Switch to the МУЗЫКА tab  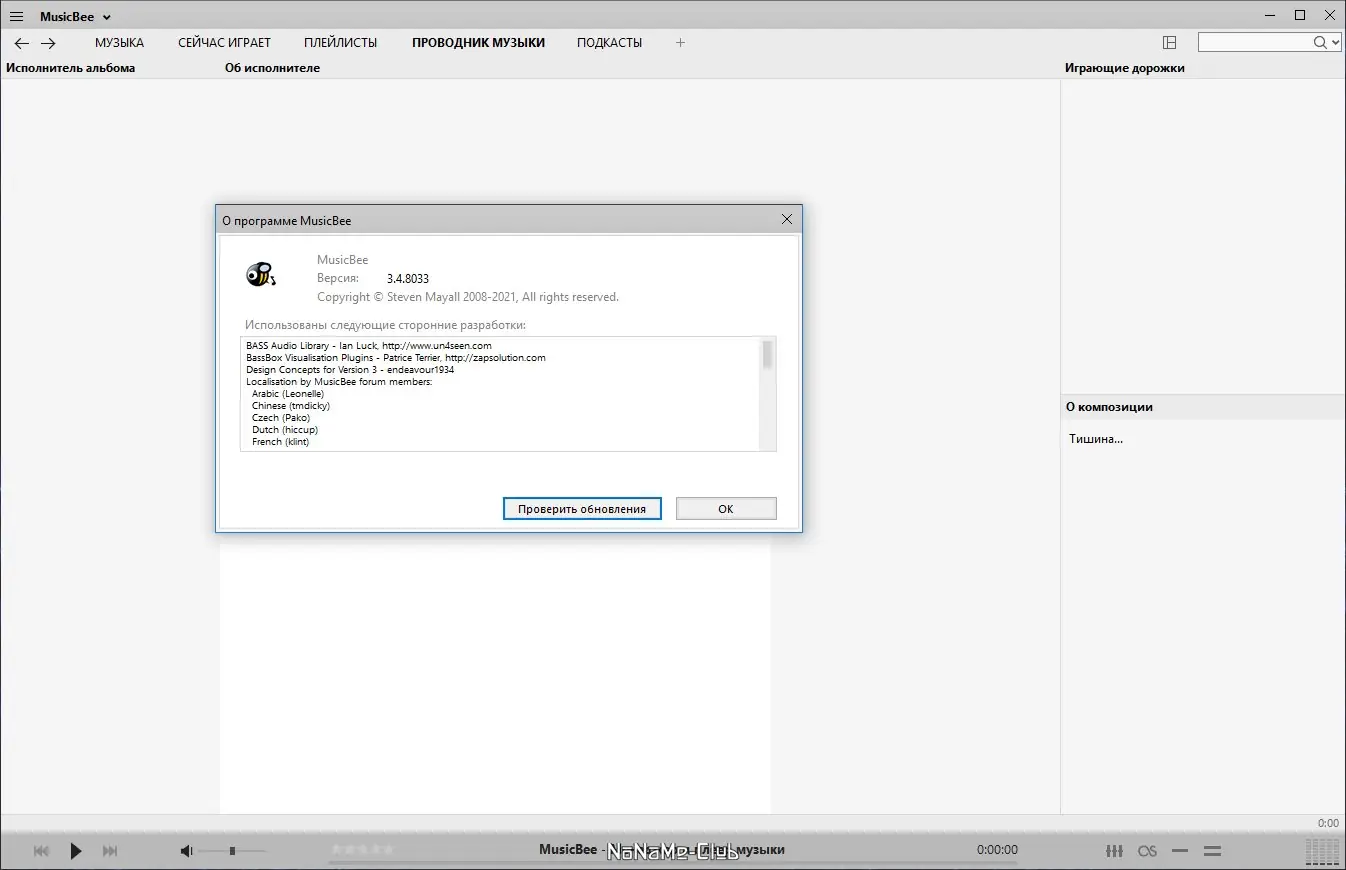[119, 43]
